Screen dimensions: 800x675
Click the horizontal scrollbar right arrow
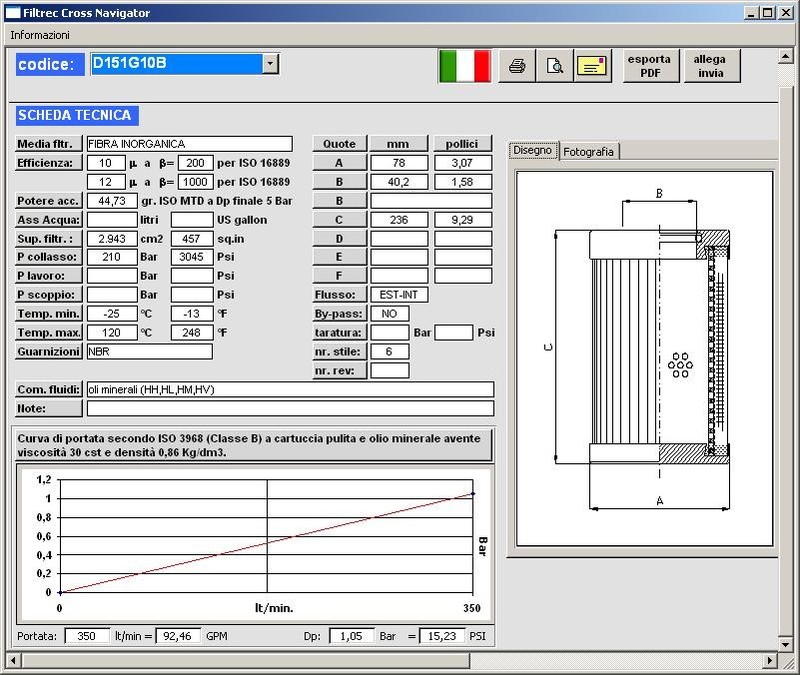point(768,659)
